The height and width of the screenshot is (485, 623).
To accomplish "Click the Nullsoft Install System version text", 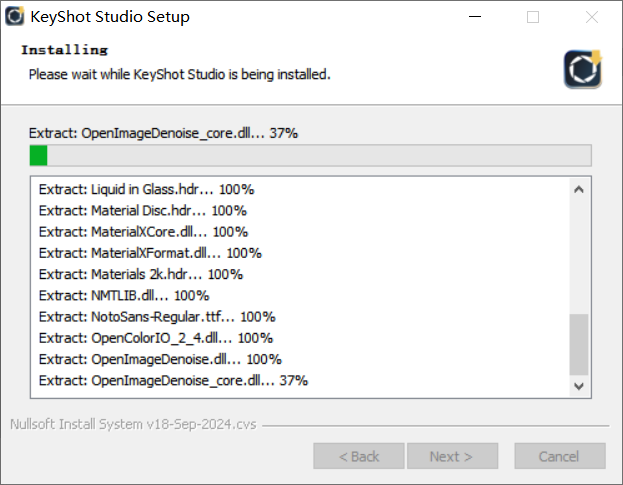I will pos(133,424).
